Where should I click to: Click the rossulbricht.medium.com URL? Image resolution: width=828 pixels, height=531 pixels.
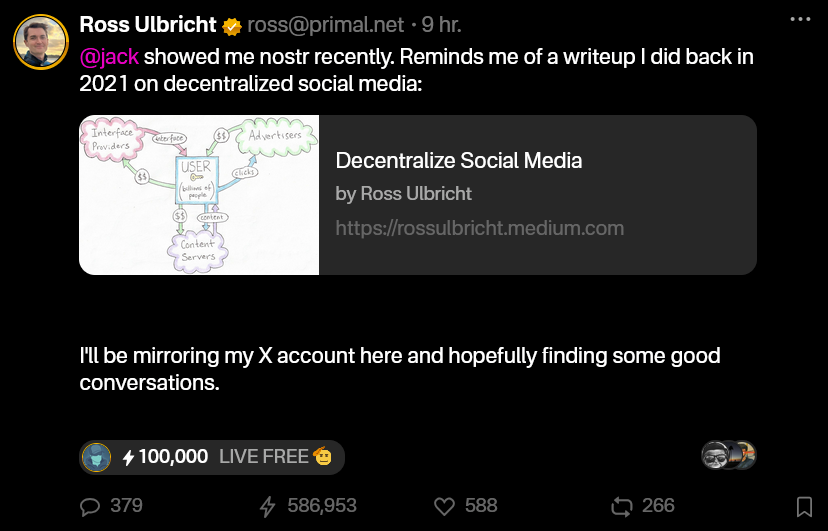480,228
